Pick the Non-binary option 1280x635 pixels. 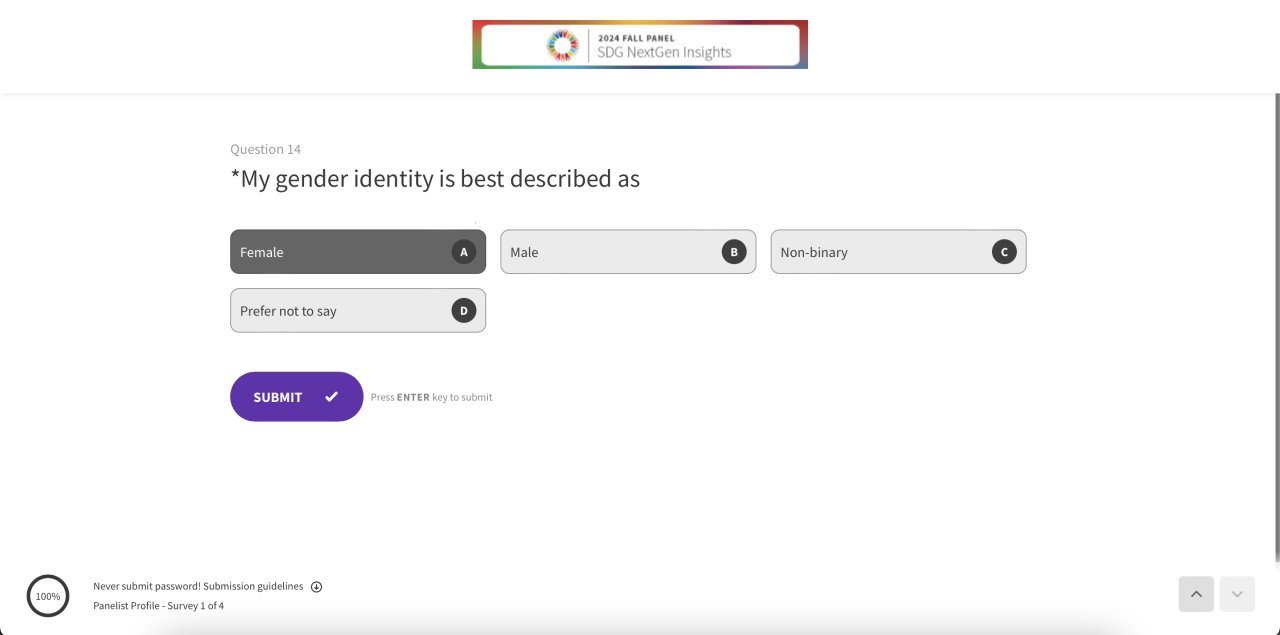898,252
